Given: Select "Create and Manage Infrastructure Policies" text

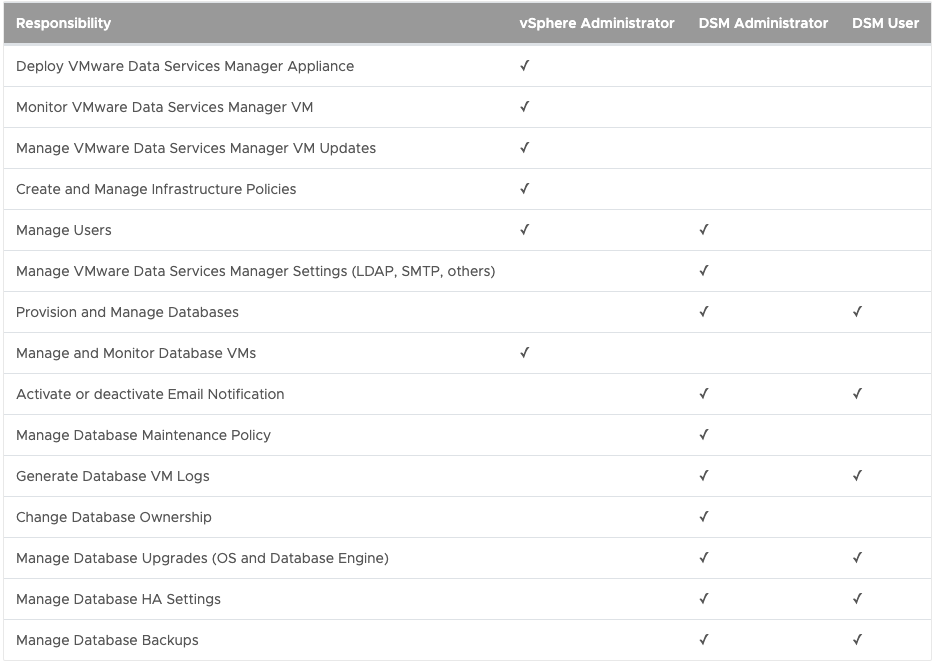Looking at the screenshot, I should coord(156,189).
